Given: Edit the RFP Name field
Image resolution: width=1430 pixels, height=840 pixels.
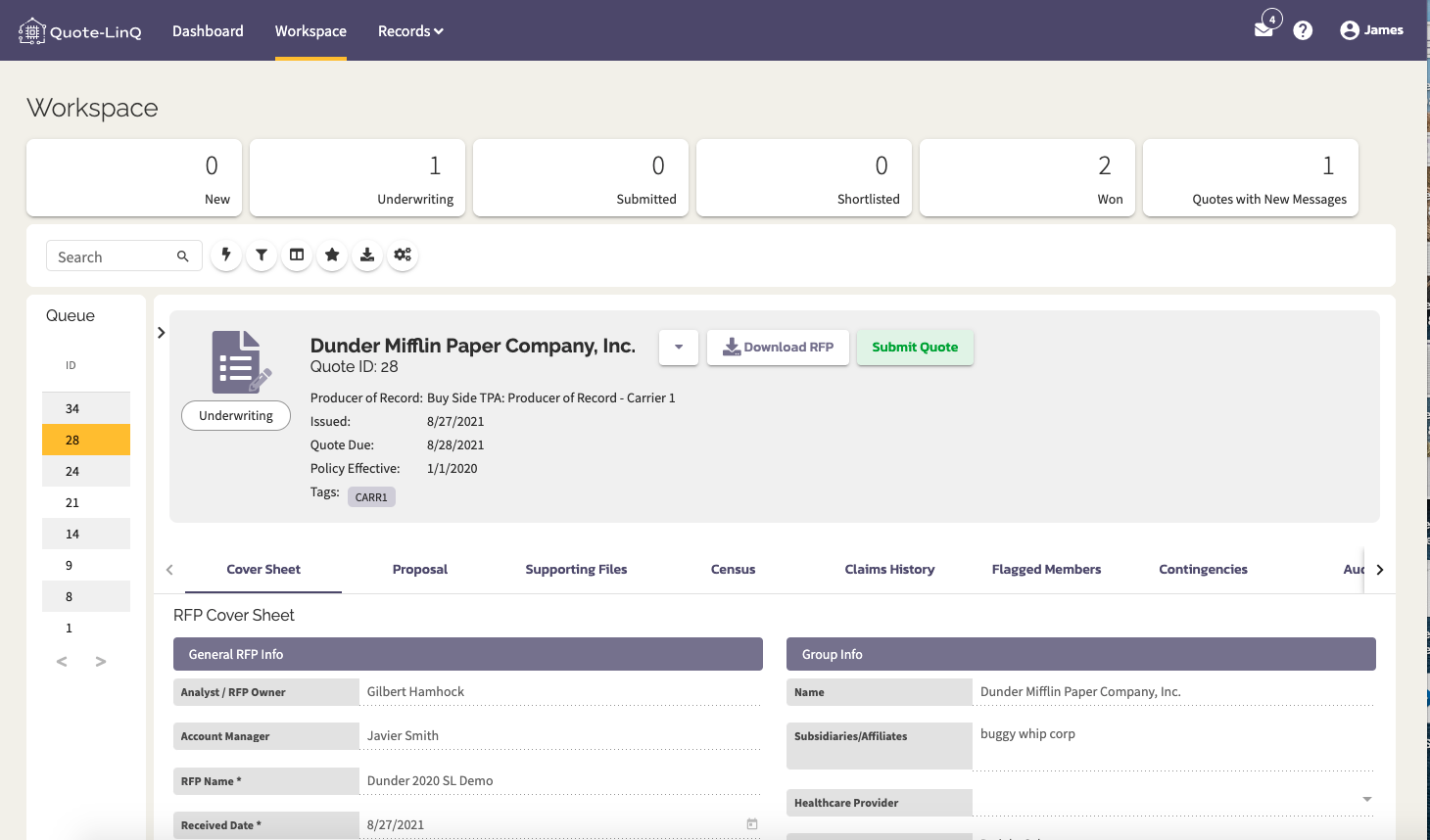Looking at the screenshot, I should (x=560, y=780).
